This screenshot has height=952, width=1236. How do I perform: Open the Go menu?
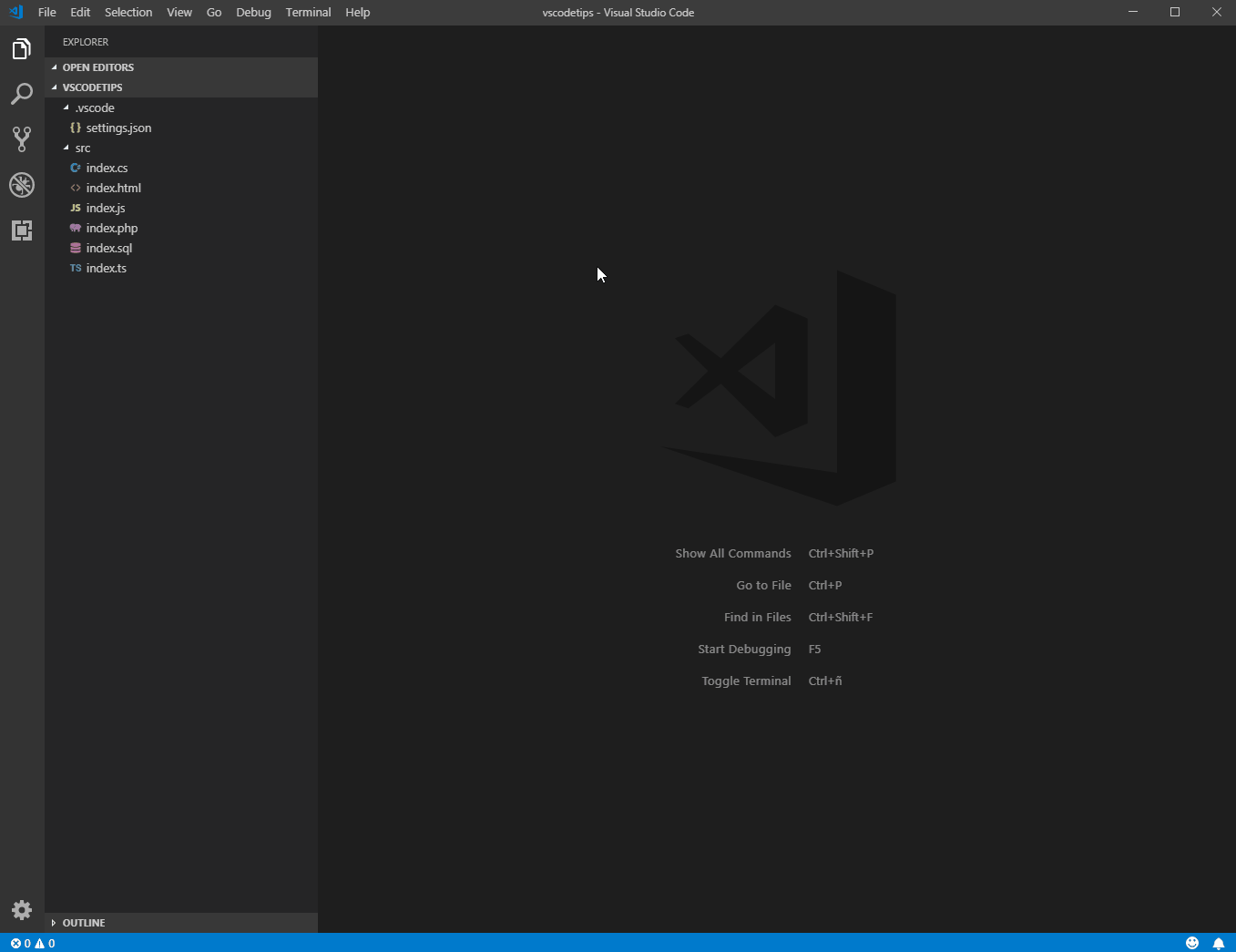(x=214, y=12)
